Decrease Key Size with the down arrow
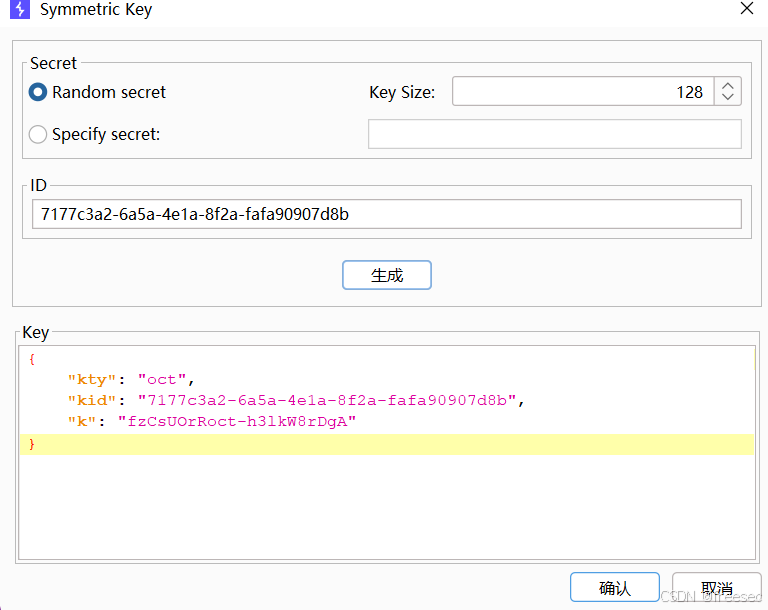This screenshot has height=610, width=768. [x=728, y=98]
